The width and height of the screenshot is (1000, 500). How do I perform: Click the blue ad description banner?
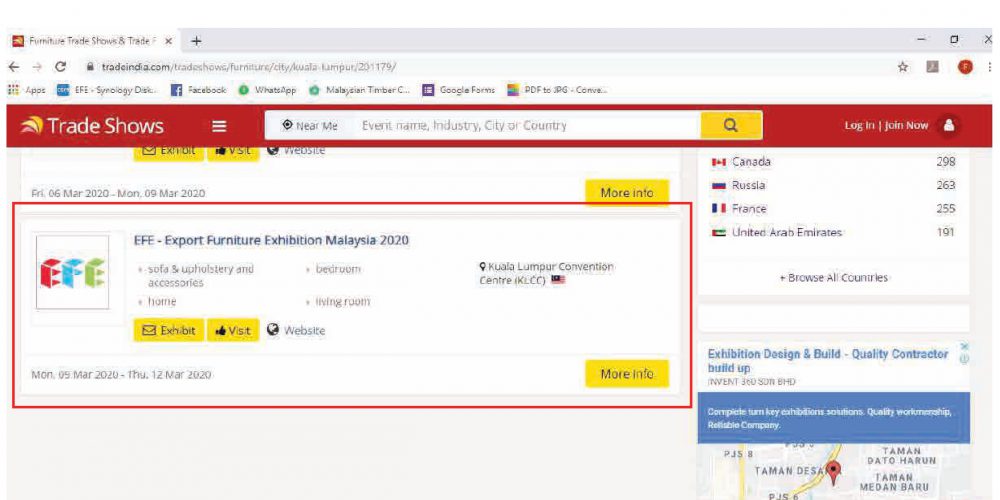click(x=834, y=418)
